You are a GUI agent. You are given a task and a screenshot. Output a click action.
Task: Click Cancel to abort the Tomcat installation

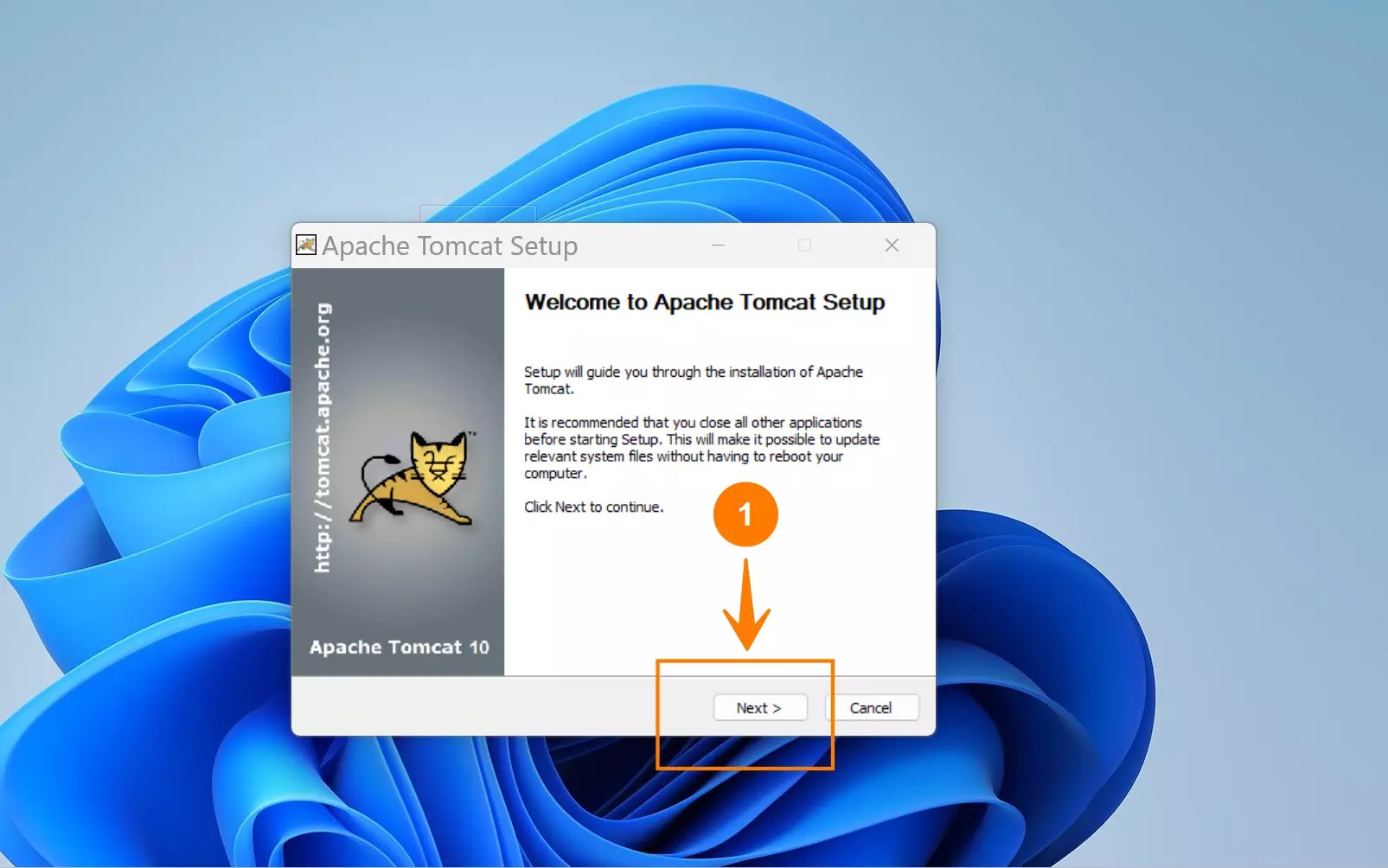click(872, 707)
